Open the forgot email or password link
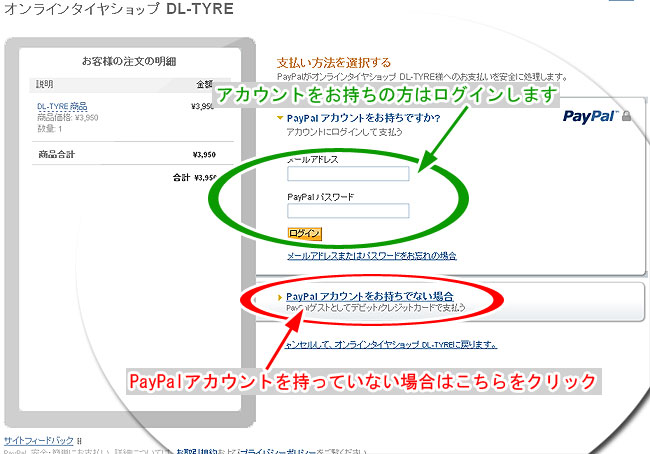The width and height of the screenshot is (650, 454). [x=372, y=256]
